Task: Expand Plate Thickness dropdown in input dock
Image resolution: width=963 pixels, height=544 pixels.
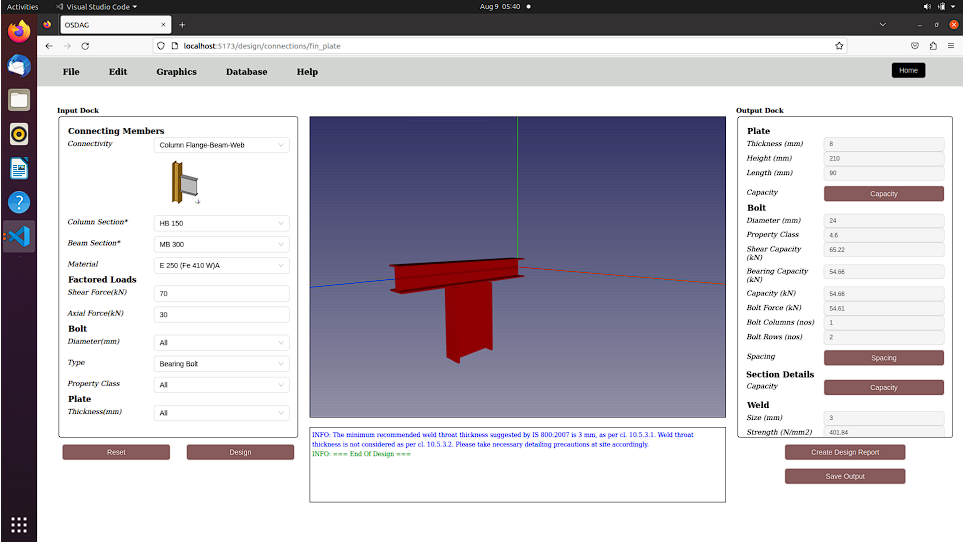Action: coord(221,413)
